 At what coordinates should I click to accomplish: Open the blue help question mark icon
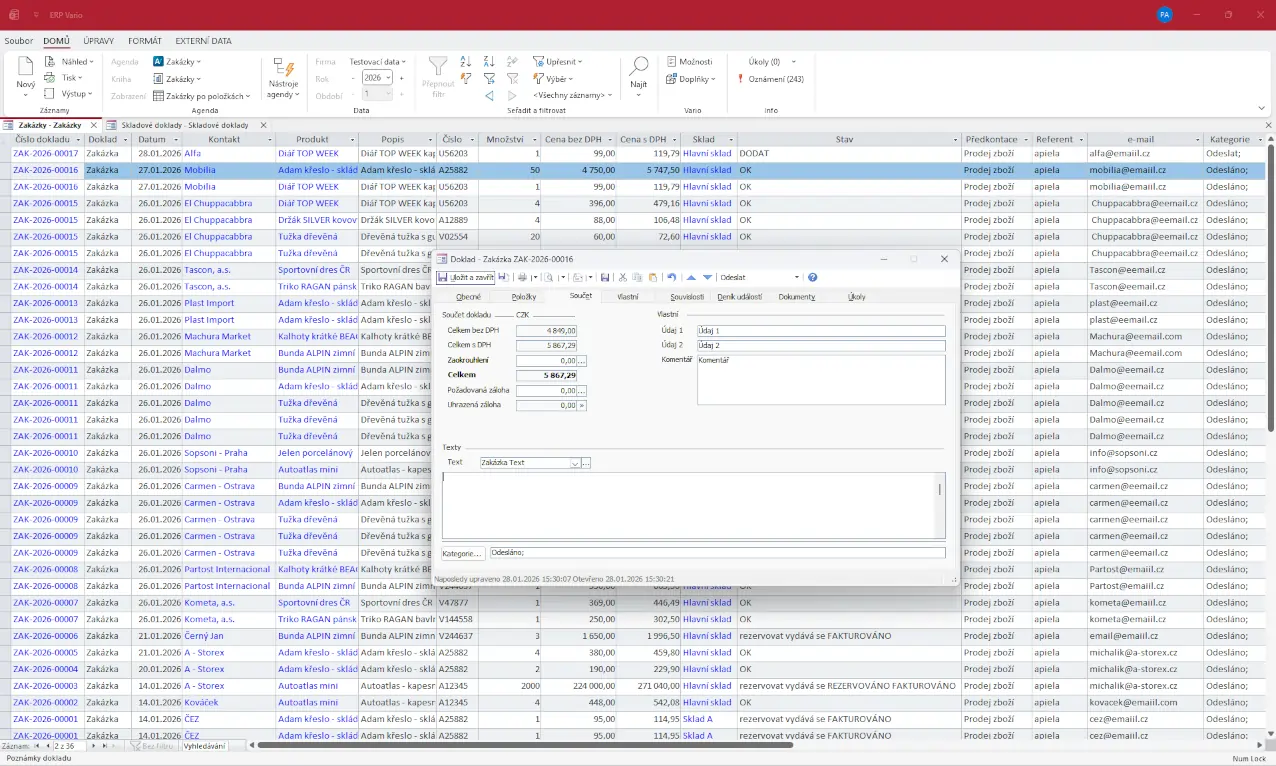coord(812,277)
